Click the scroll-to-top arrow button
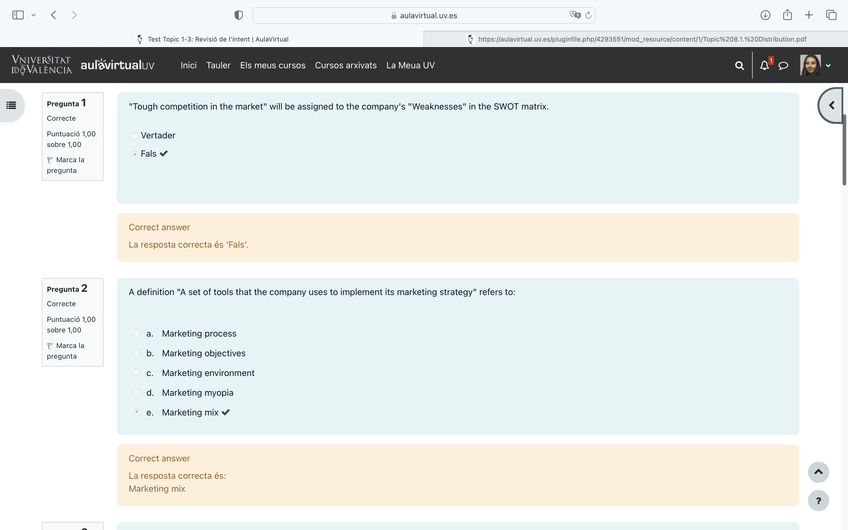848x530 pixels. [x=818, y=472]
